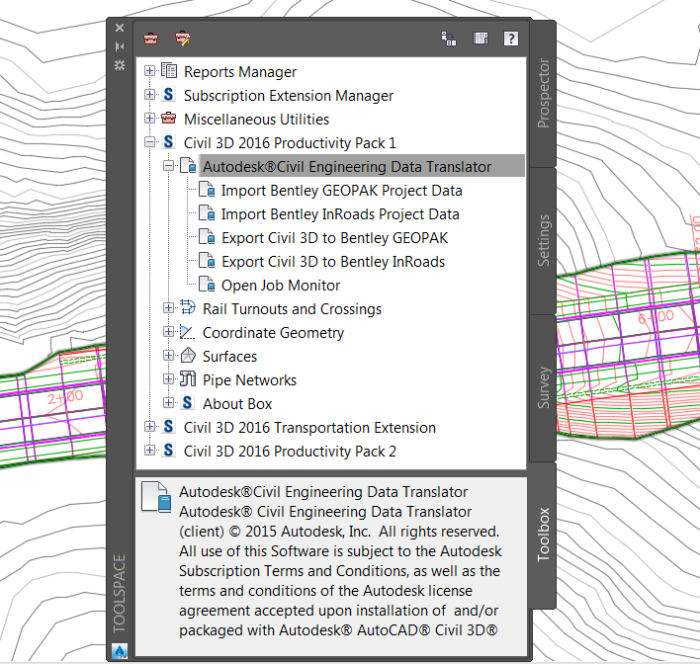Click the Productivity Pack 1 S icon
This screenshot has width=700, height=664.
pos(168,142)
